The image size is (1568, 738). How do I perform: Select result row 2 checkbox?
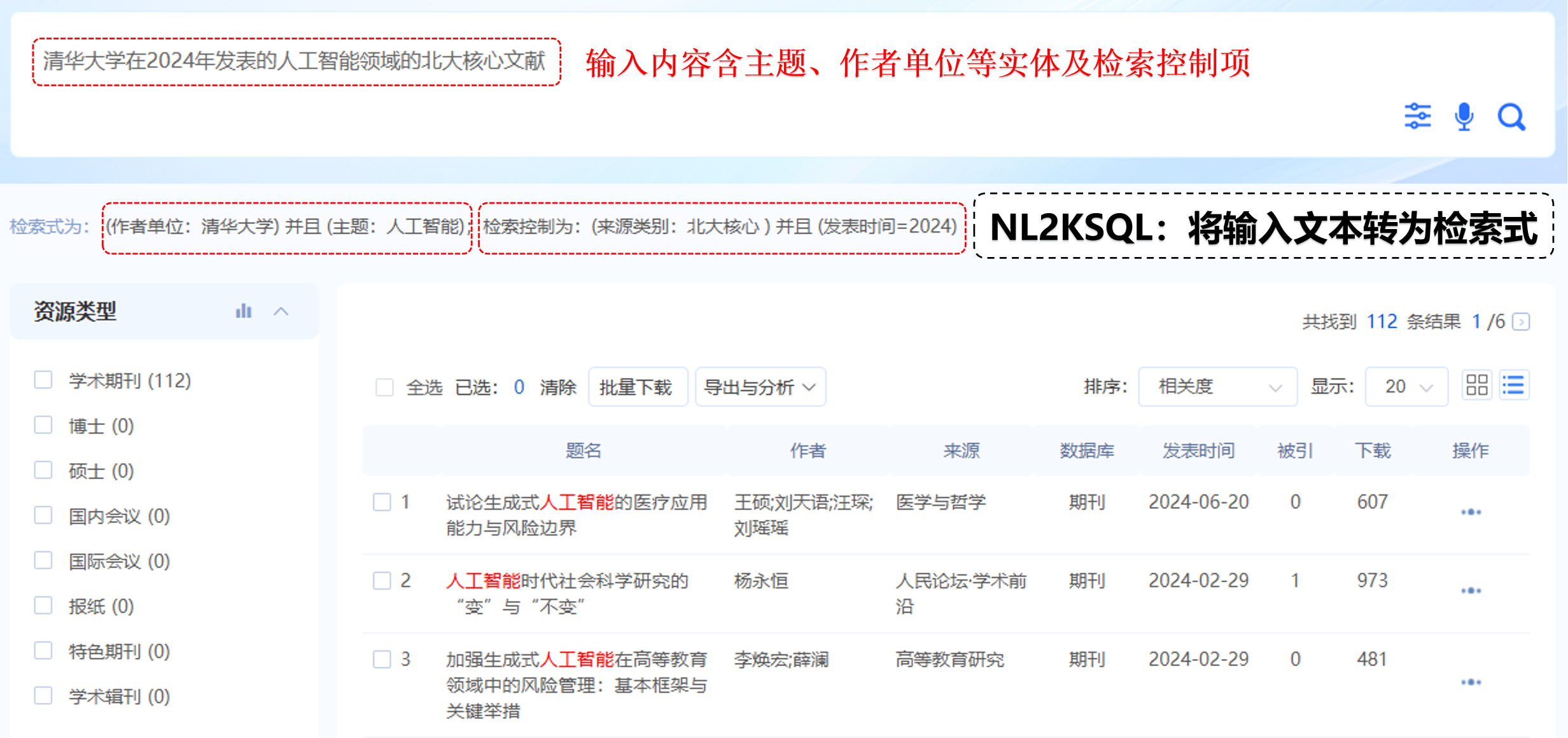pyautogui.click(x=382, y=580)
